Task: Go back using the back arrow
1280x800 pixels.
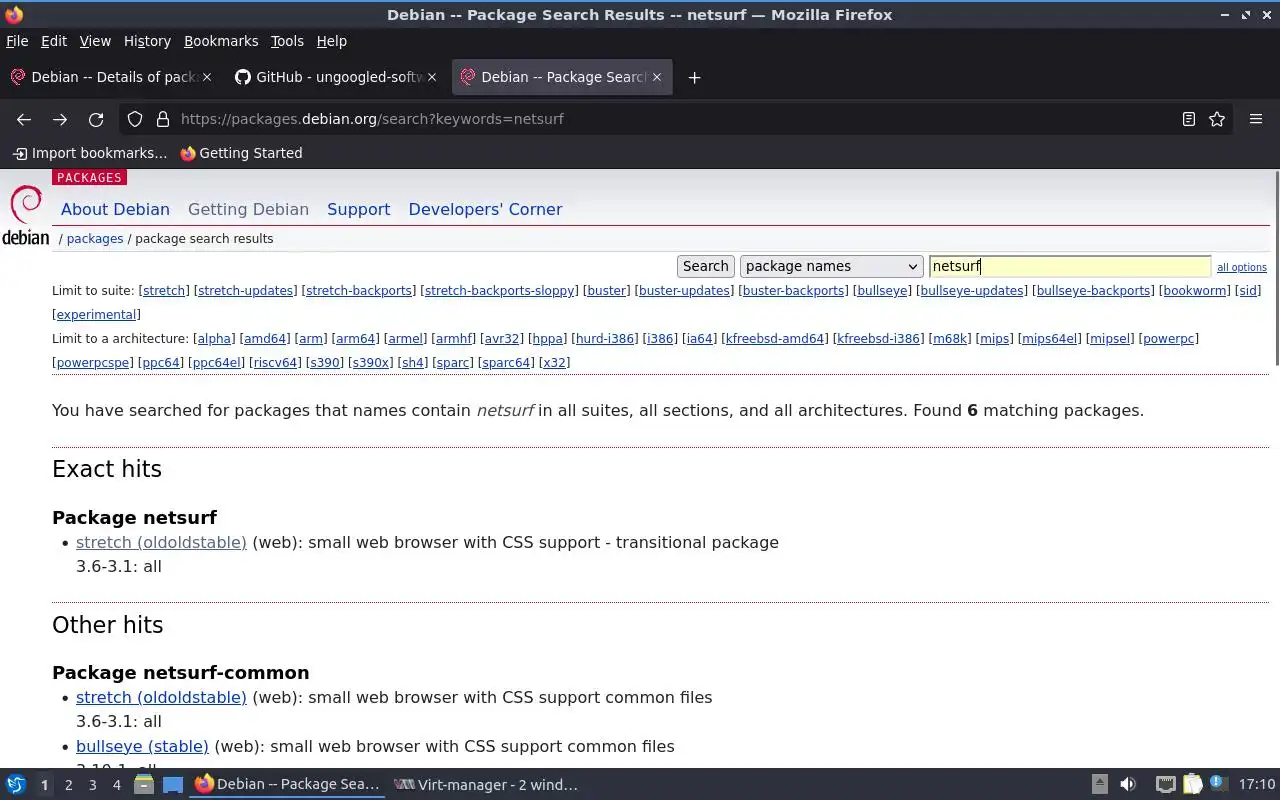Action: (x=24, y=119)
